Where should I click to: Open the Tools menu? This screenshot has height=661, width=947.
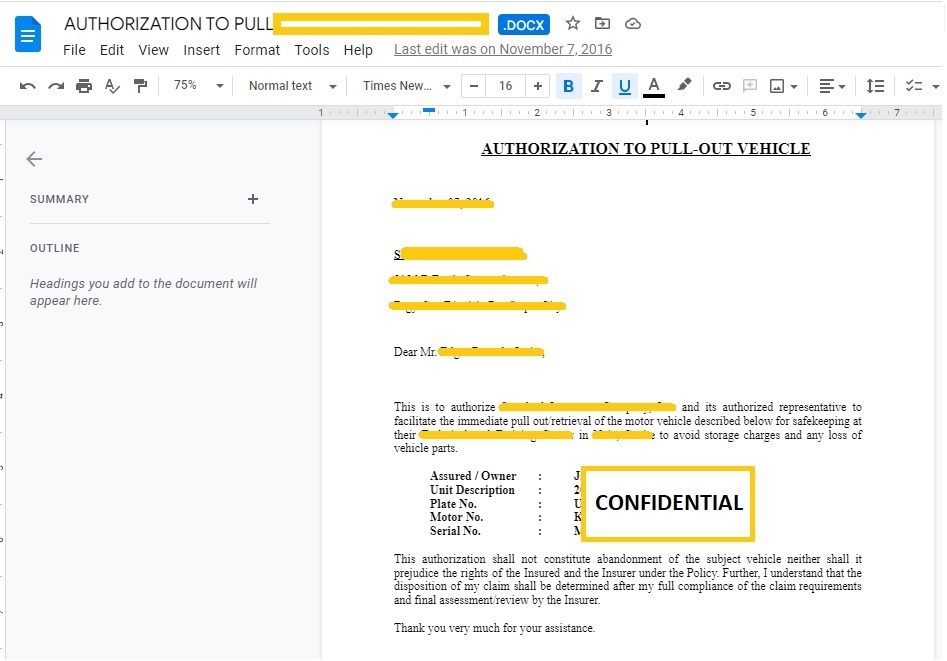point(312,50)
